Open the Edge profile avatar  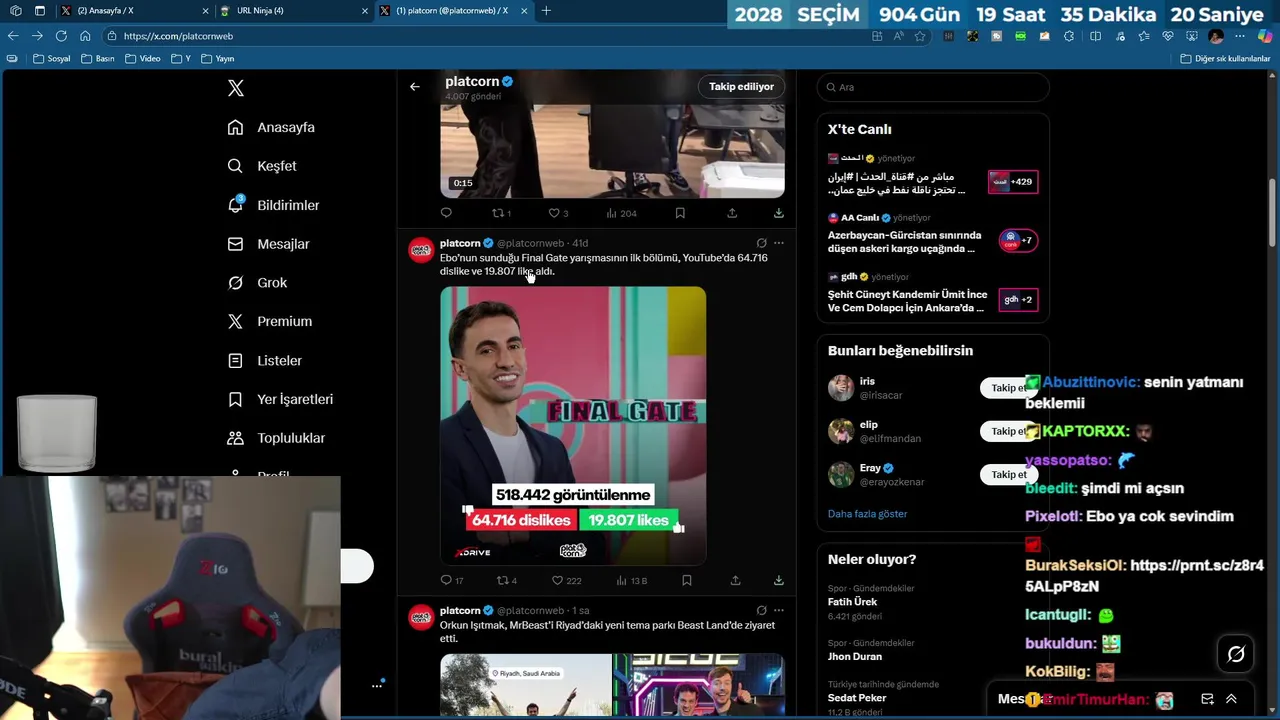(1216, 36)
